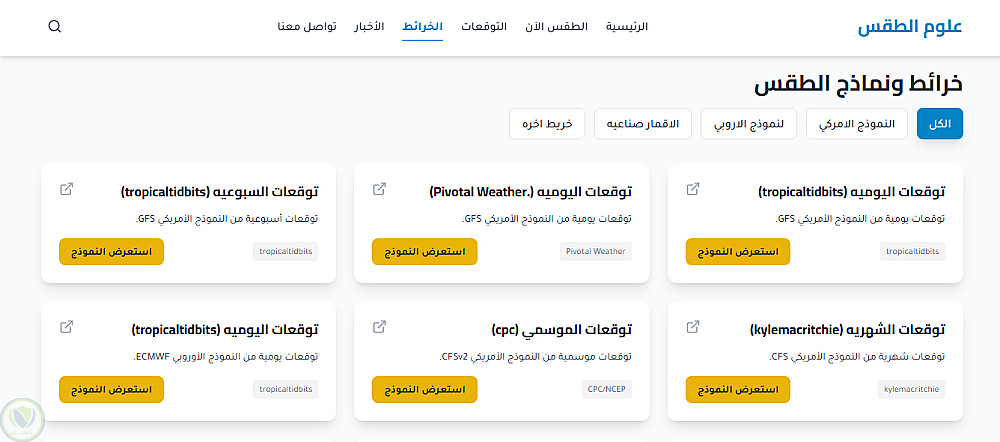Click استعرض النموذج on kylemacritchie card
This screenshot has height=442, width=1000.
tap(738, 390)
